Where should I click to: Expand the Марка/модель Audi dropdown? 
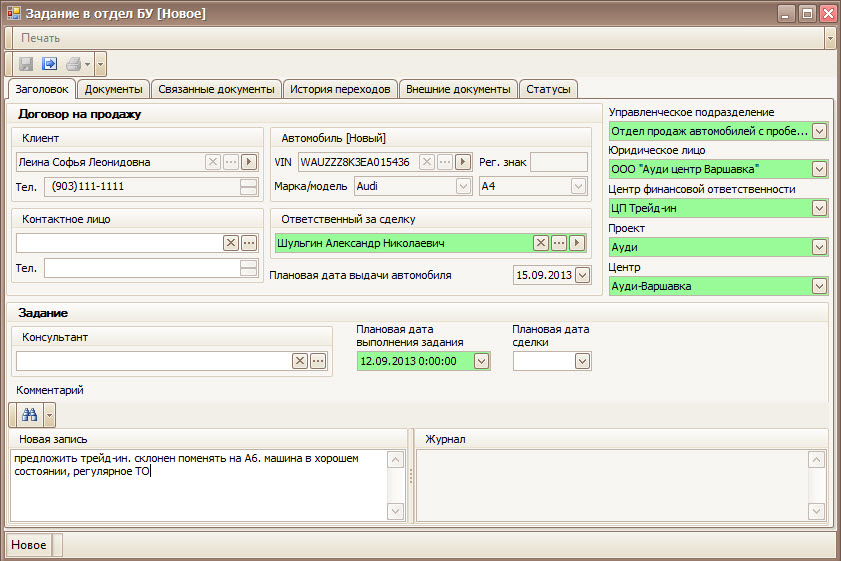463,186
